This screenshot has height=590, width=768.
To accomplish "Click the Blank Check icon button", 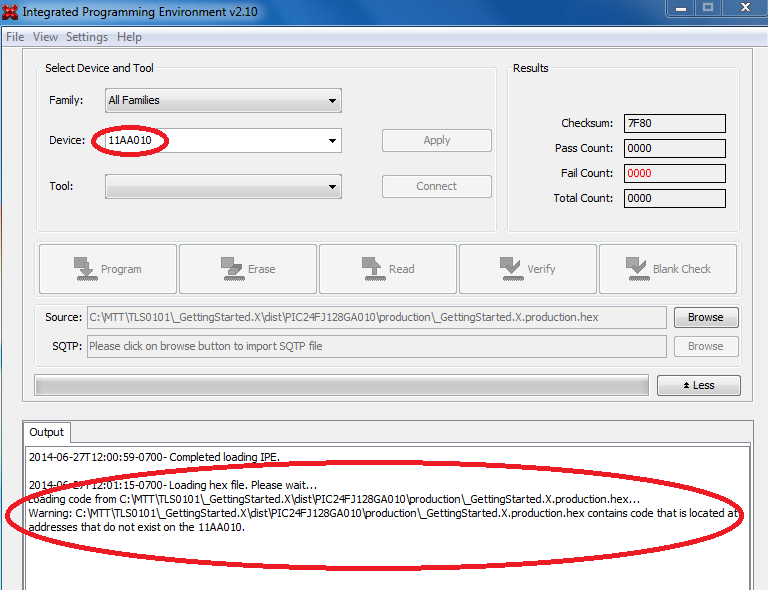I will [667, 269].
